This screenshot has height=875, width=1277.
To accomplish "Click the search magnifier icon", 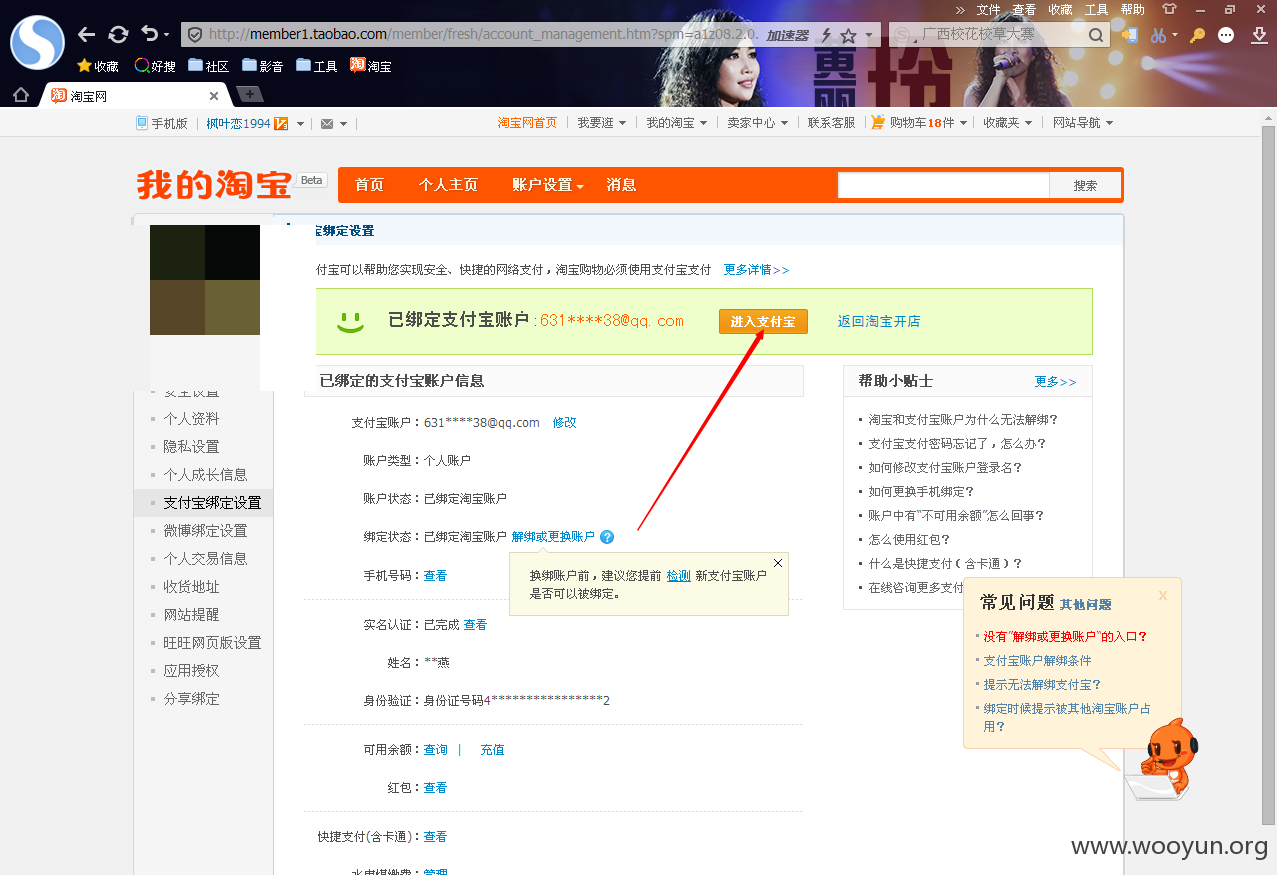I will (x=1096, y=35).
